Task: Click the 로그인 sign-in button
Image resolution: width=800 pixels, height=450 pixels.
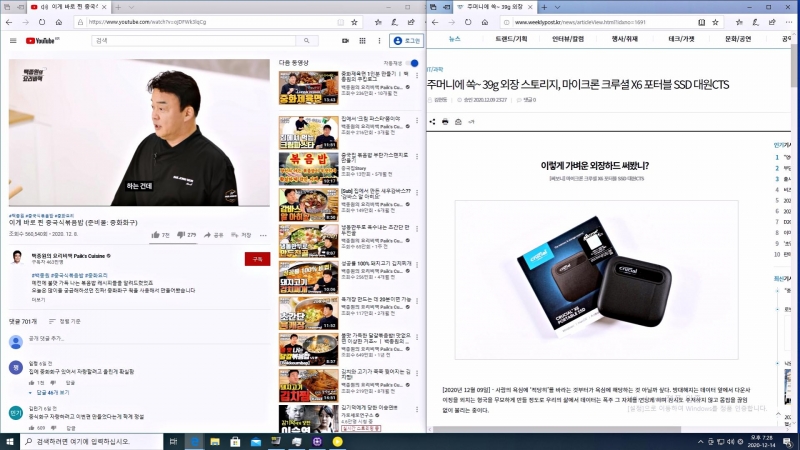Action: (x=406, y=41)
